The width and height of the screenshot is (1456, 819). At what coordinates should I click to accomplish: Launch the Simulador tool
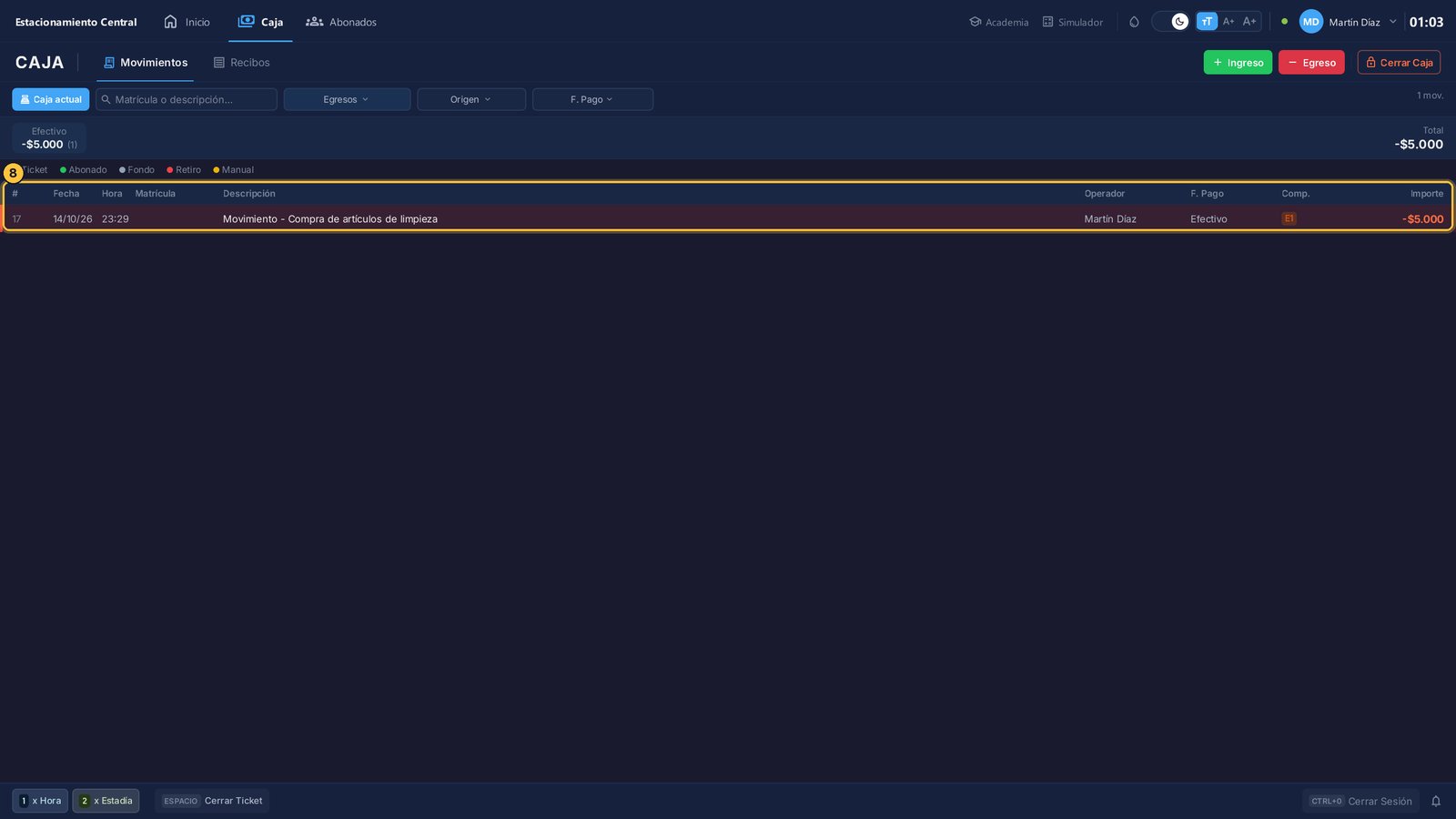point(1073,22)
